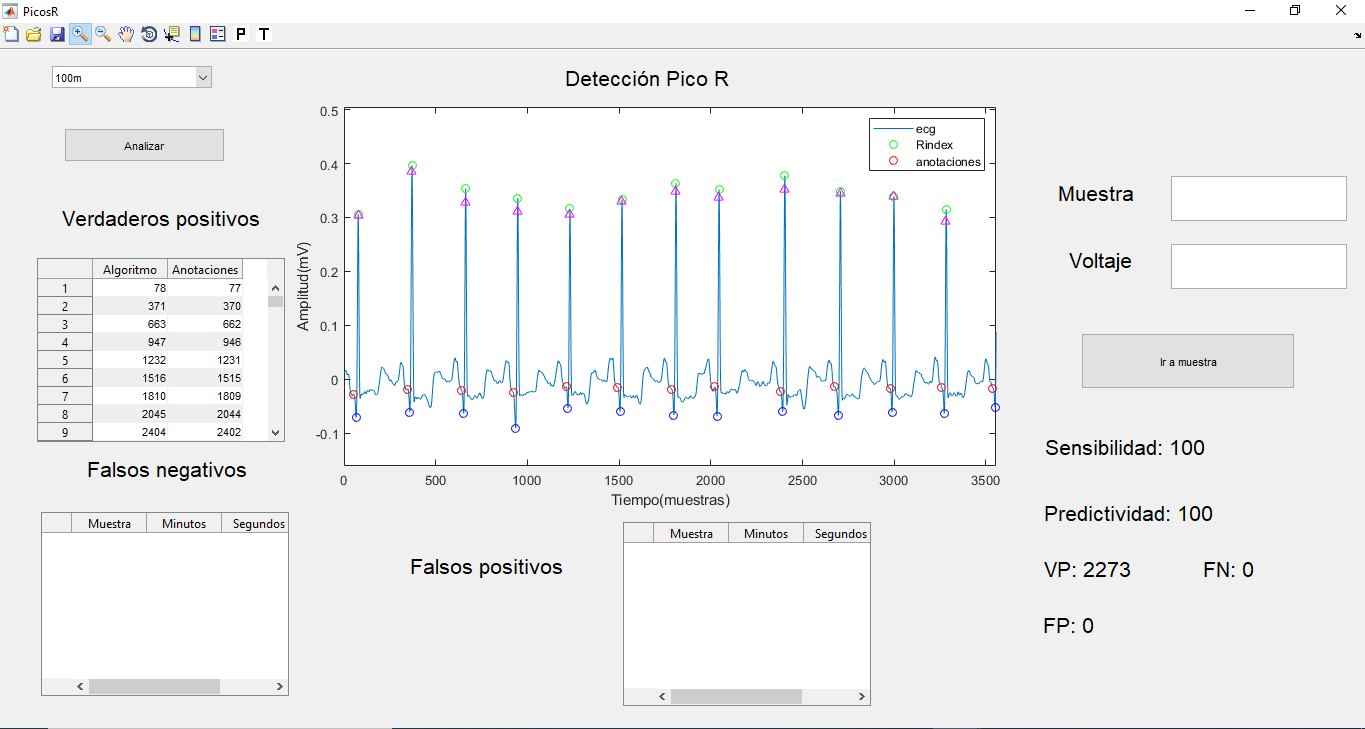Click the VP: 2273 value

click(x=1087, y=570)
